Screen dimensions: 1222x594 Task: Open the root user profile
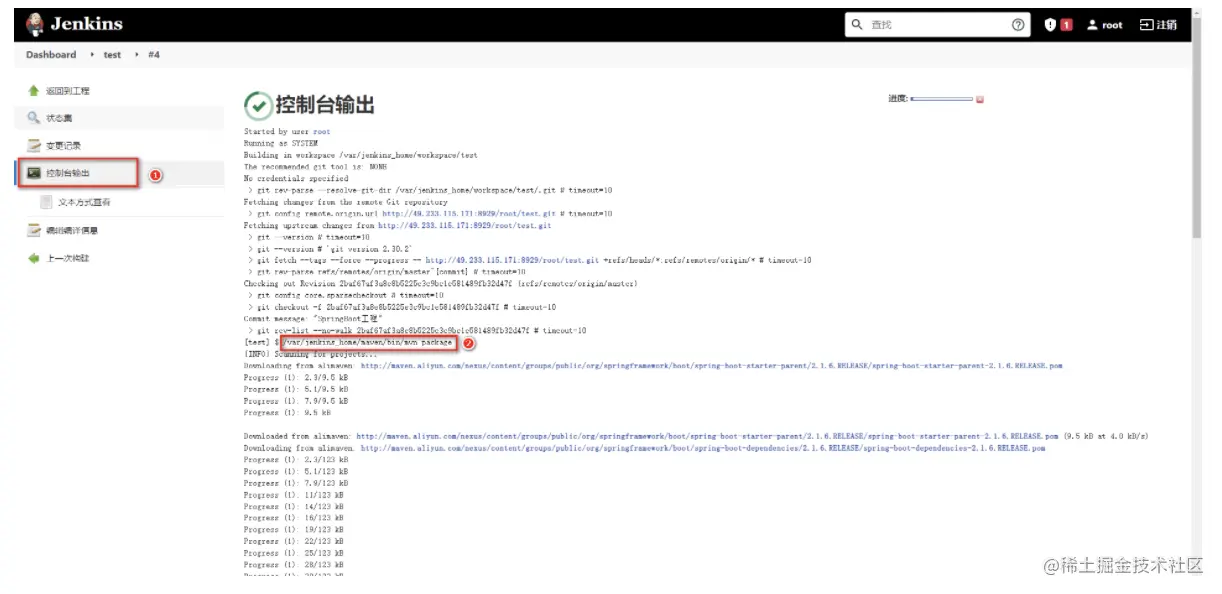(x=1105, y=25)
